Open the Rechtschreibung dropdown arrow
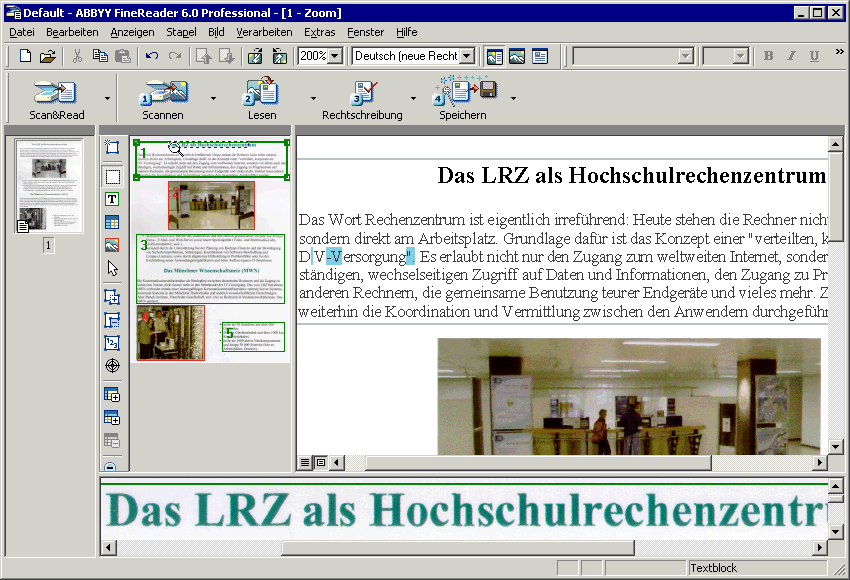 [x=414, y=99]
